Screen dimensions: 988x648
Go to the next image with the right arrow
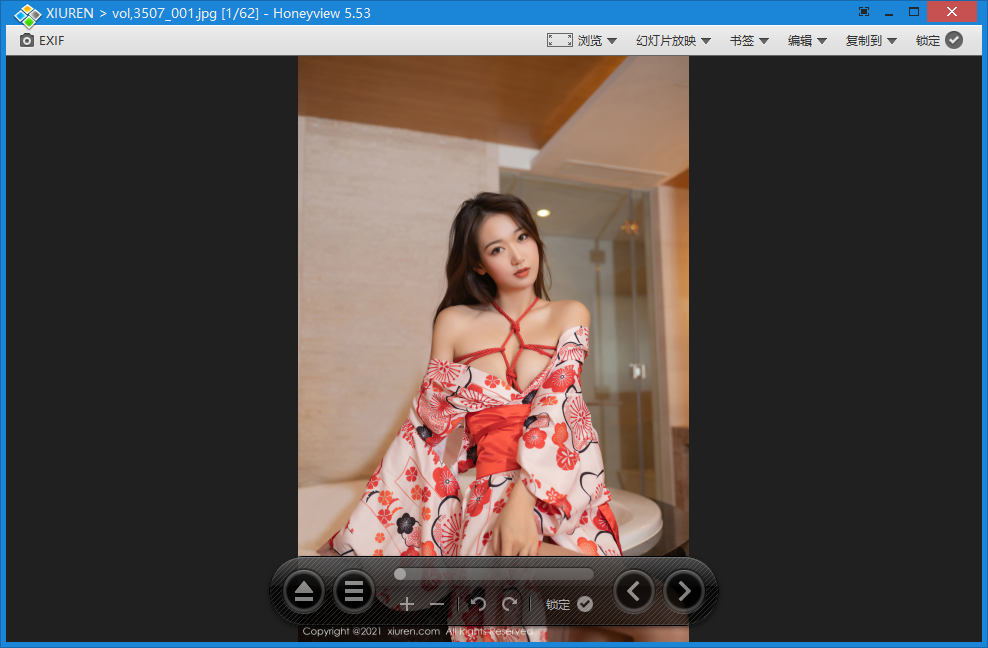coord(684,591)
